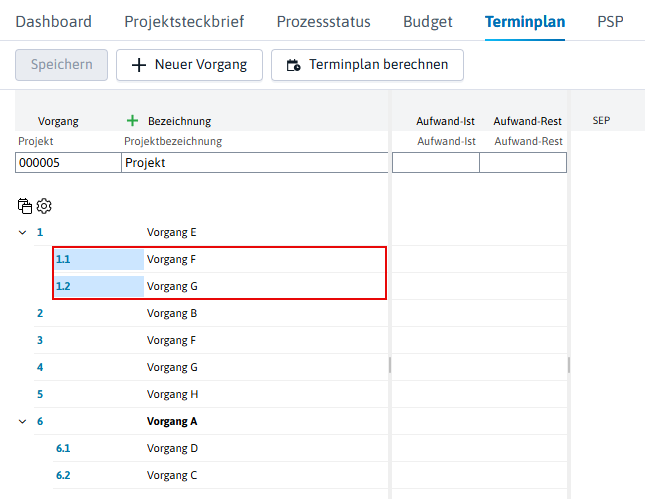This screenshot has height=499, width=645.
Task: Open the Projektsteckbrief tab
Action: click(184, 21)
